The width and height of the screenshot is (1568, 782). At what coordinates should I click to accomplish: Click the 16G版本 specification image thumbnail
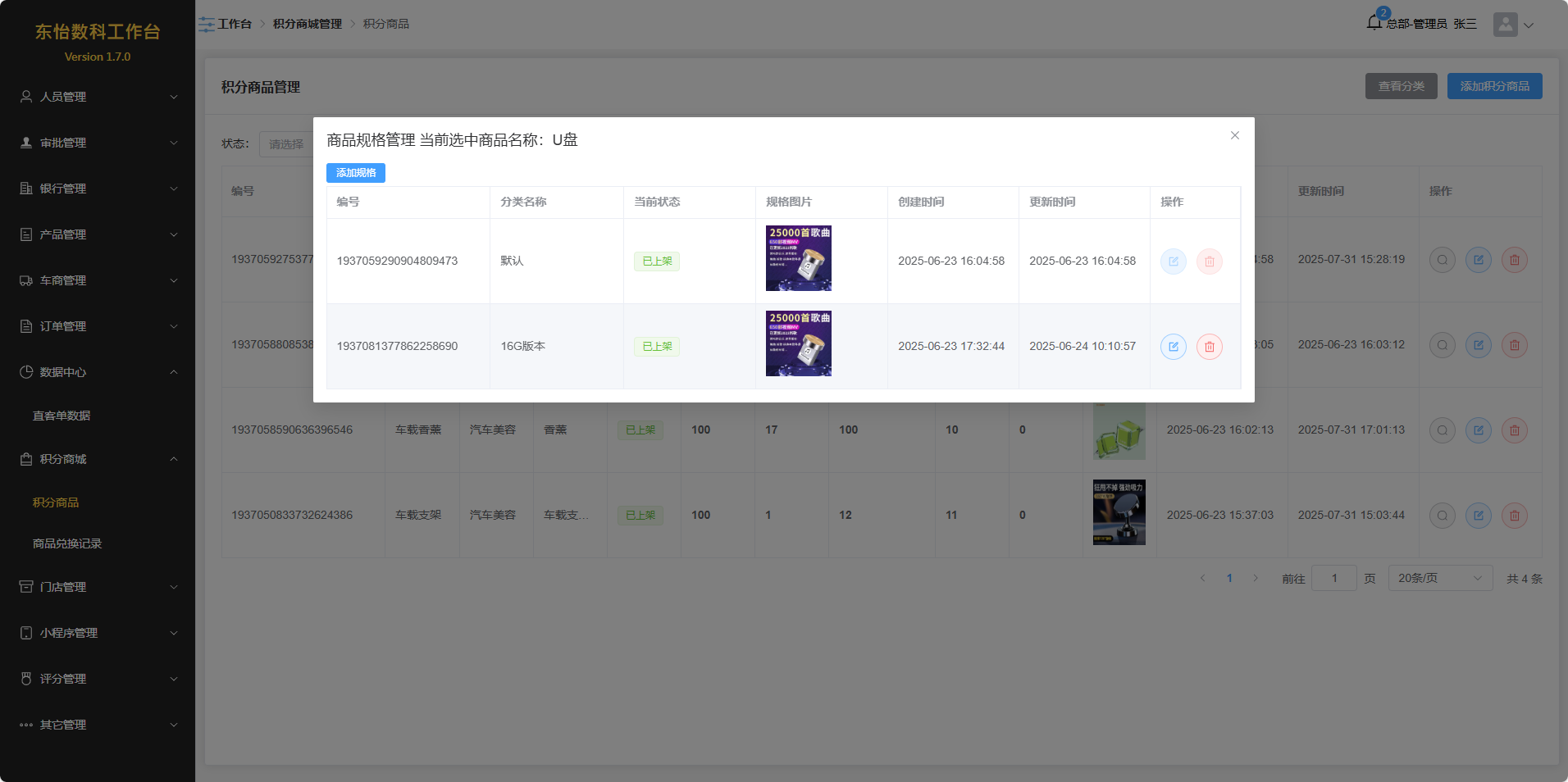tap(798, 343)
